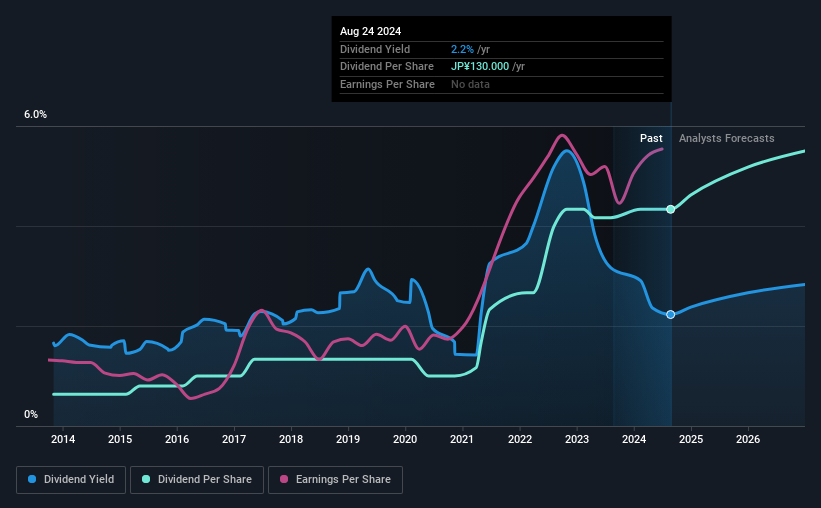This screenshot has width=821, height=508.
Task: Click the 2019 x-axis label
Action: (x=348, y=439)
